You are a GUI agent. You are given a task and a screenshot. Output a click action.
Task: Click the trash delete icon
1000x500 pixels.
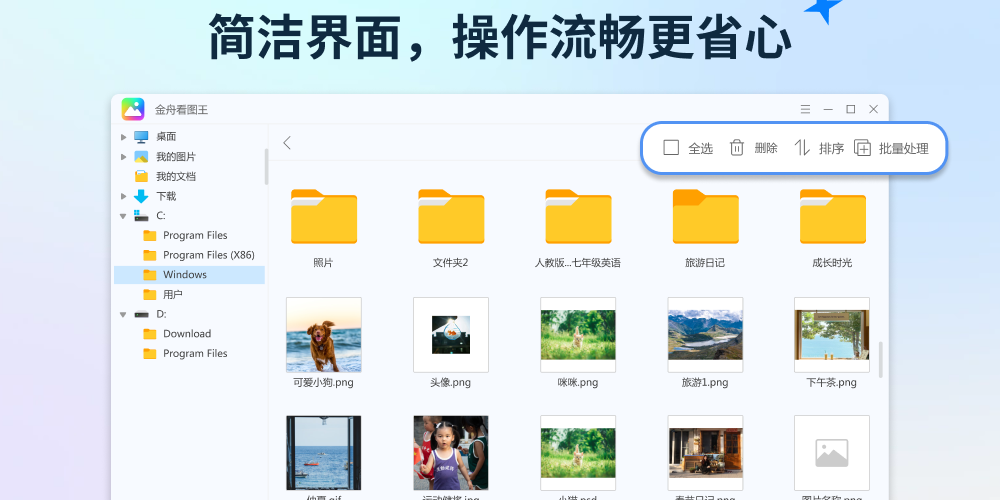(x=737, y=148)
